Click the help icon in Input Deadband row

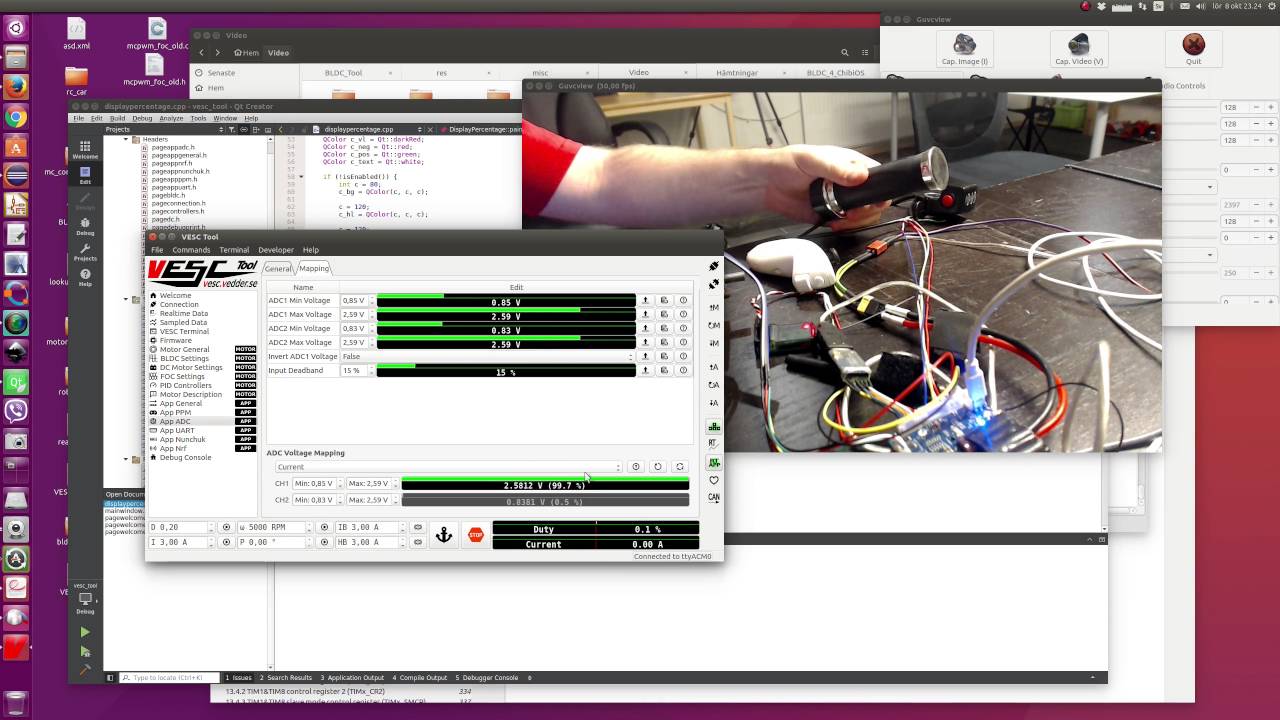683,370
